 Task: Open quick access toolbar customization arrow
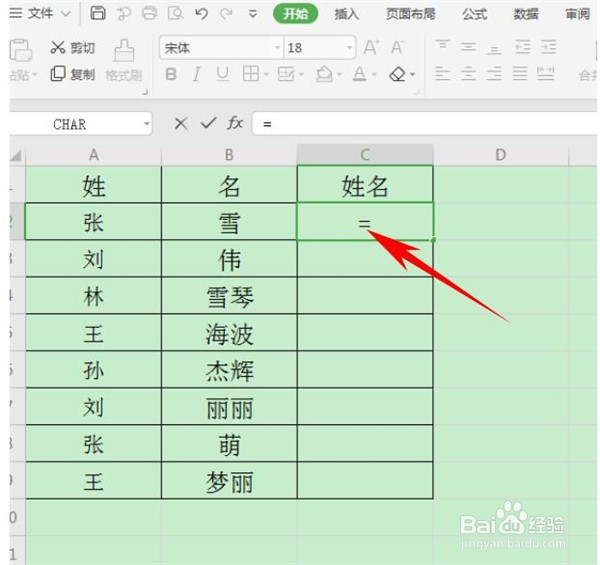(x=253, y=14)
